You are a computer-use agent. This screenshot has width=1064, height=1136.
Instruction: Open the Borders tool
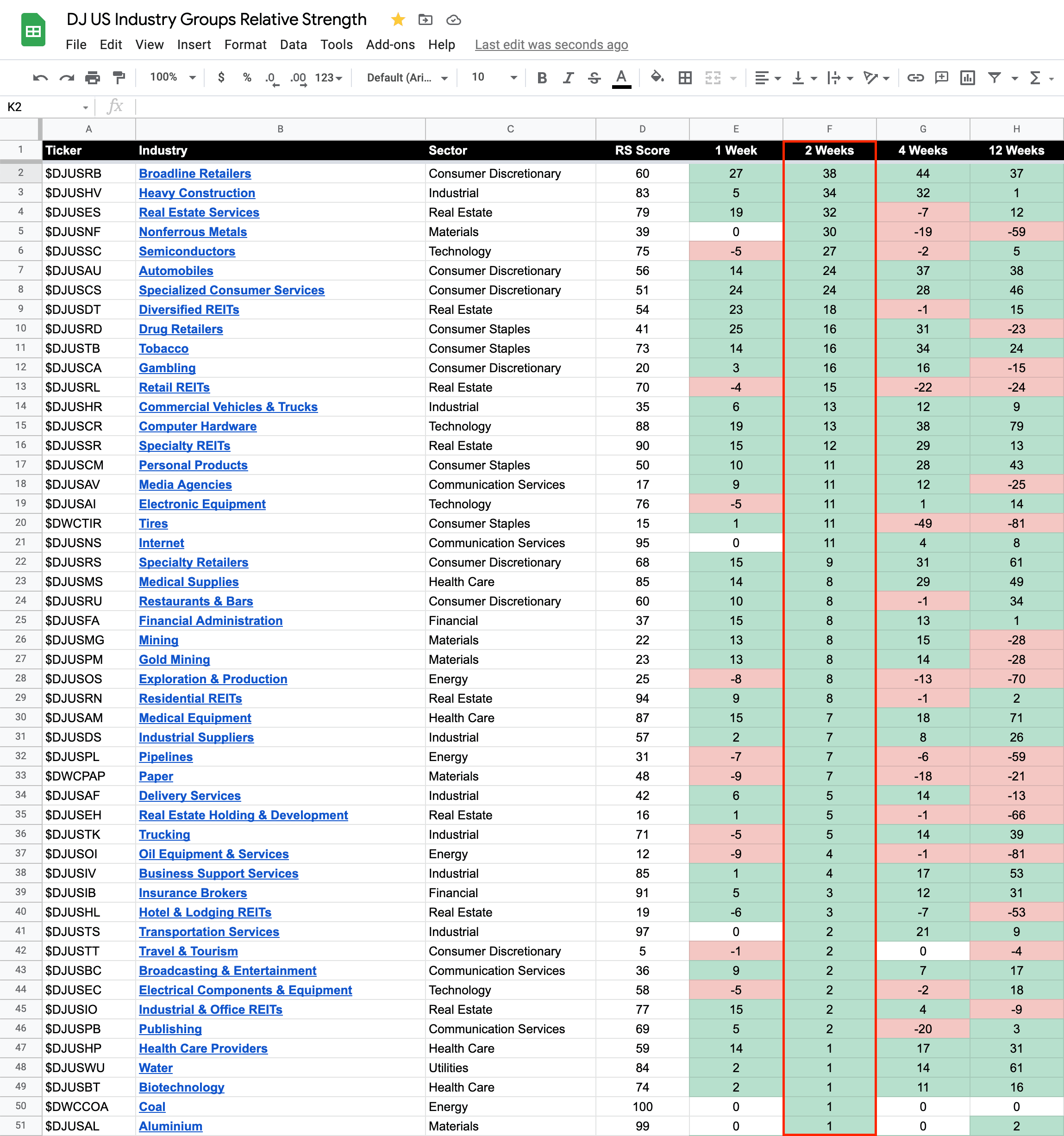click(685, 78)
